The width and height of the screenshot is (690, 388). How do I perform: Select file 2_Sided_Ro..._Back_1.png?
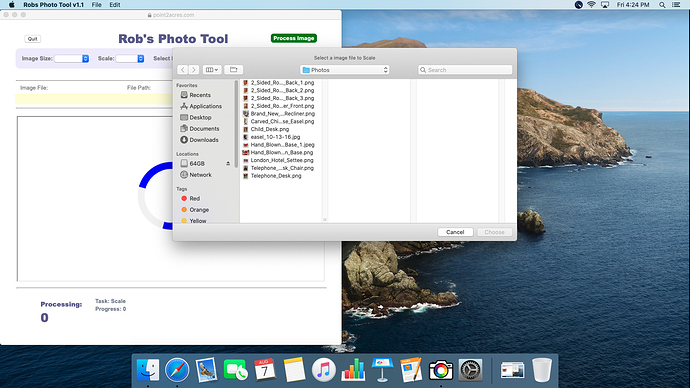pos(279,83)
